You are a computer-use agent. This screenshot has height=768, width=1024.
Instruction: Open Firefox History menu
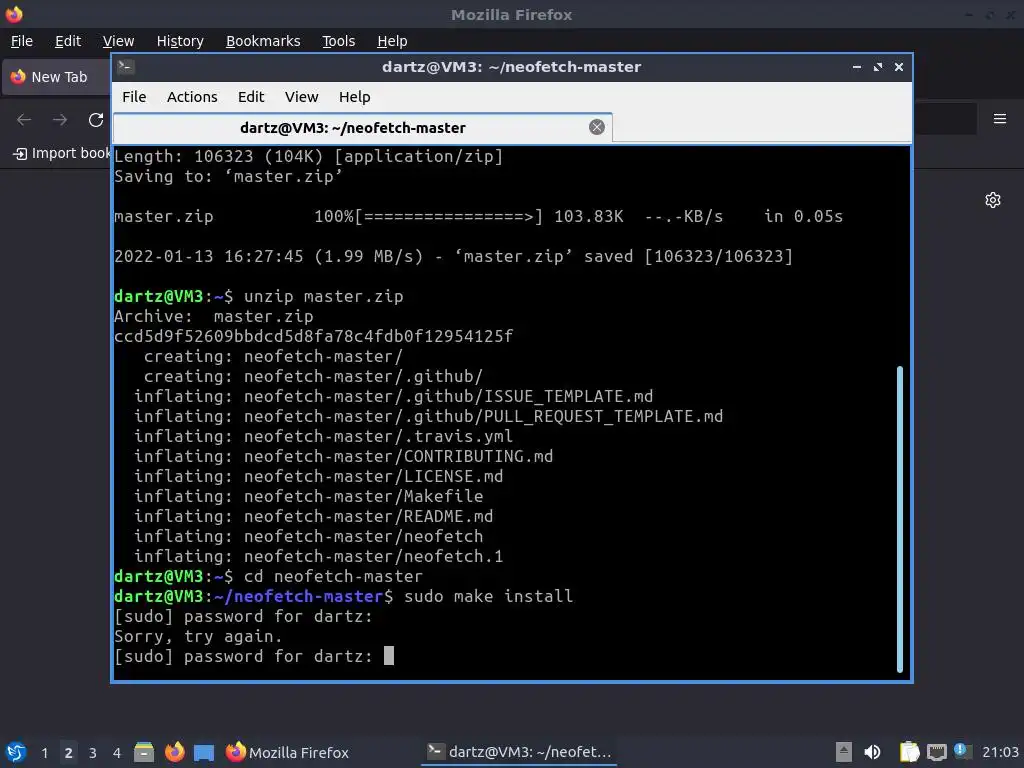[x=180, y=41]
